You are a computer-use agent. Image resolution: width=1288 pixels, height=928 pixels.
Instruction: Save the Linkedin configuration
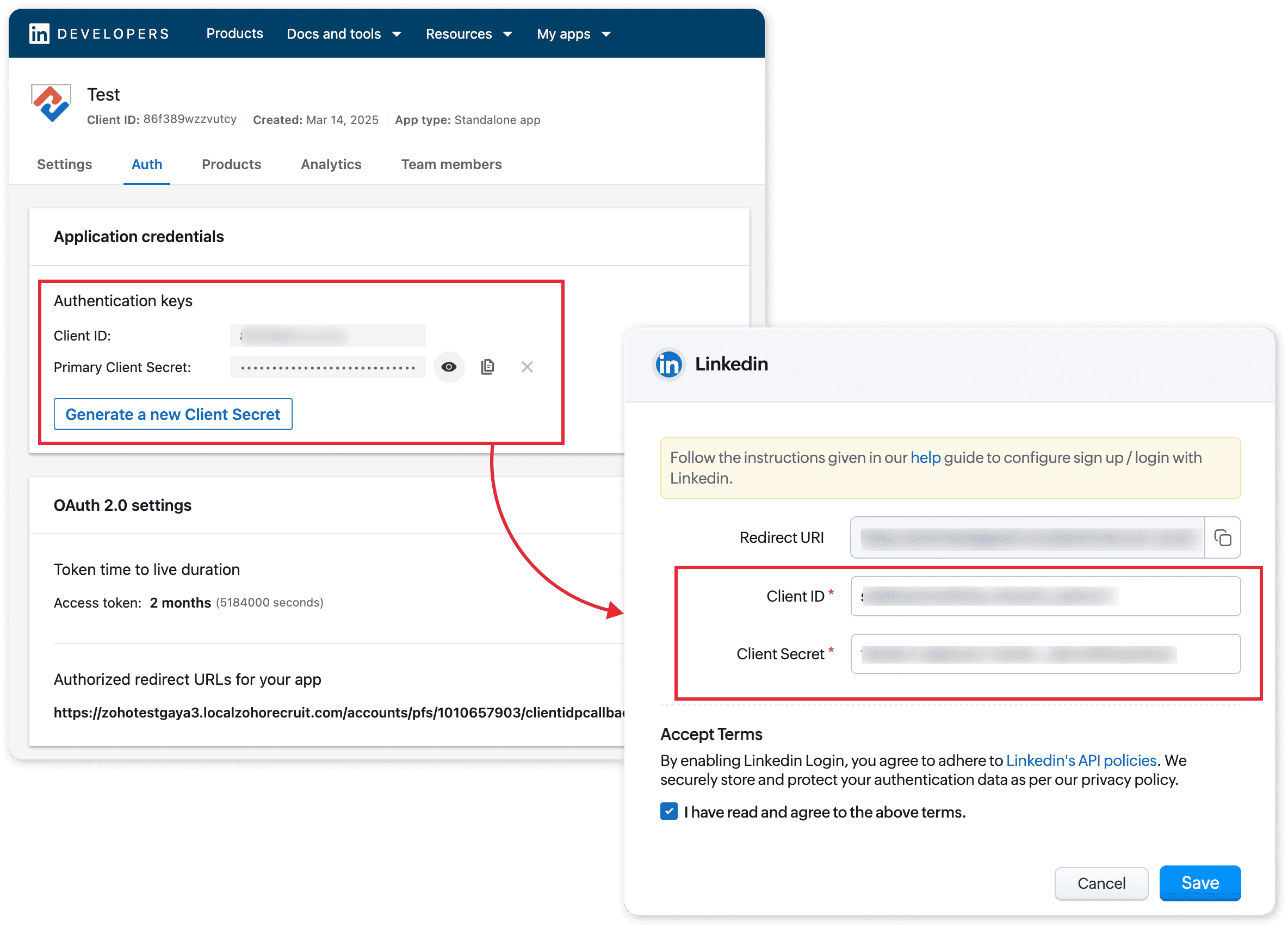click(1199, 883)
